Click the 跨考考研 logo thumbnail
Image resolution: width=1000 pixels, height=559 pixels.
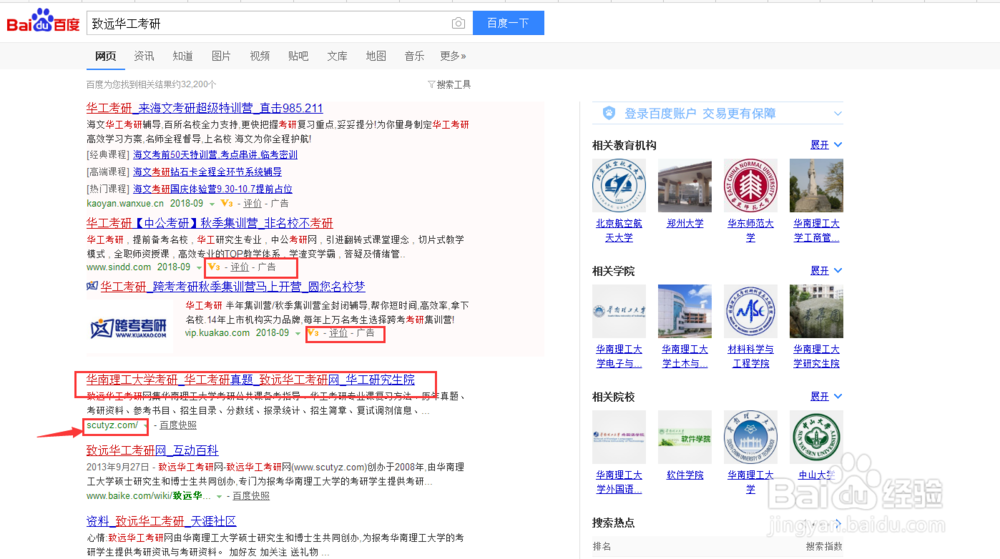pyautogui.click(x=129, y=328)
